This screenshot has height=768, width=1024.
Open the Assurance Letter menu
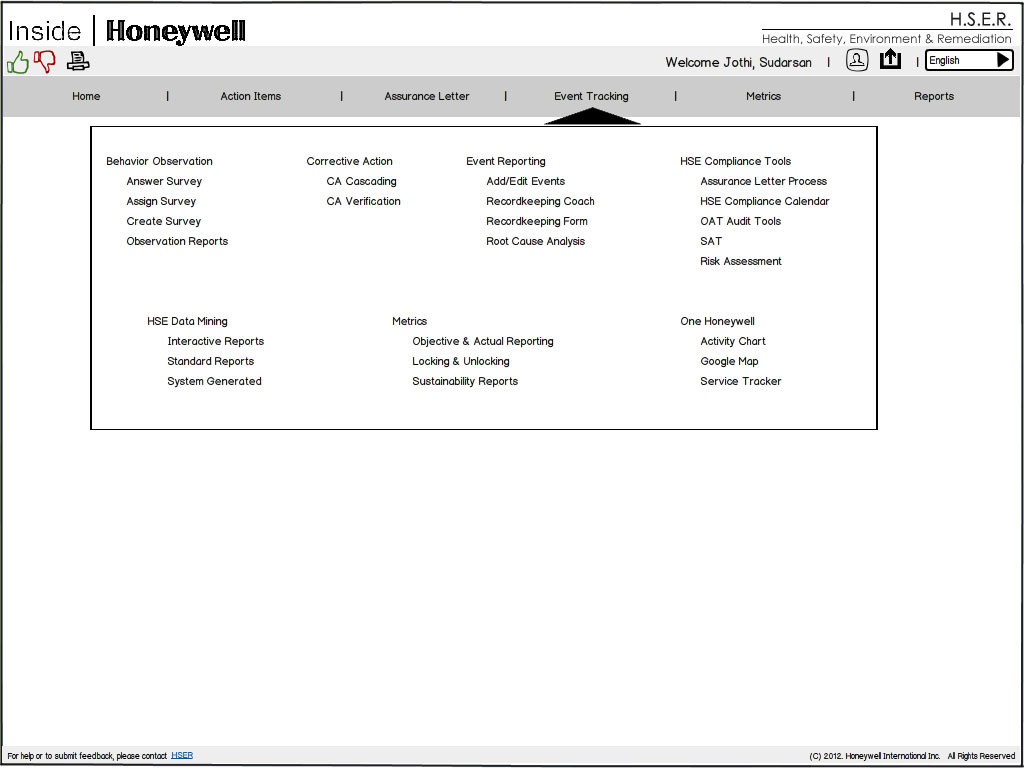click(x=426, y=96)
